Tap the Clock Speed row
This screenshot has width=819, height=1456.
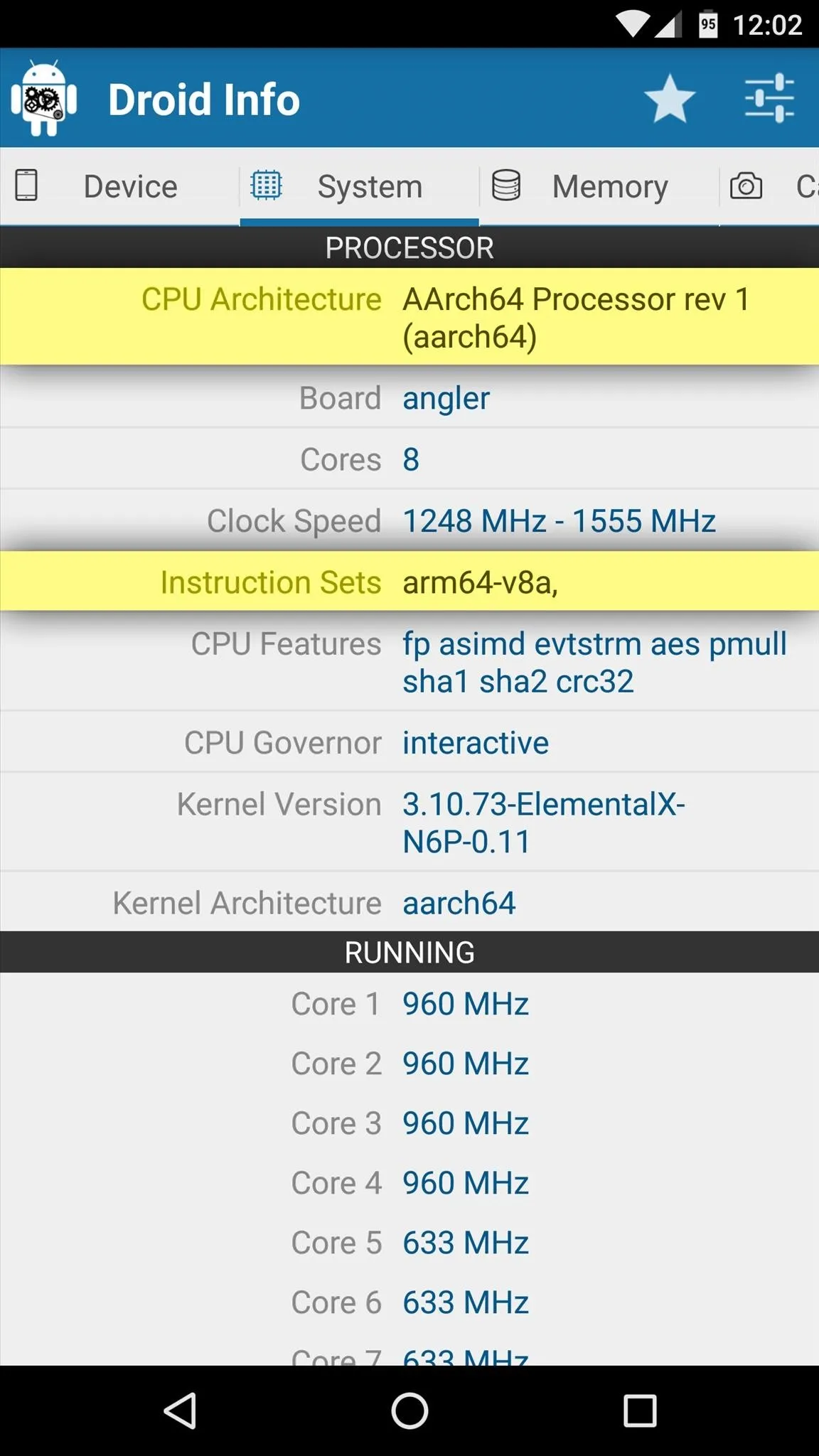[x=409, y=521]
